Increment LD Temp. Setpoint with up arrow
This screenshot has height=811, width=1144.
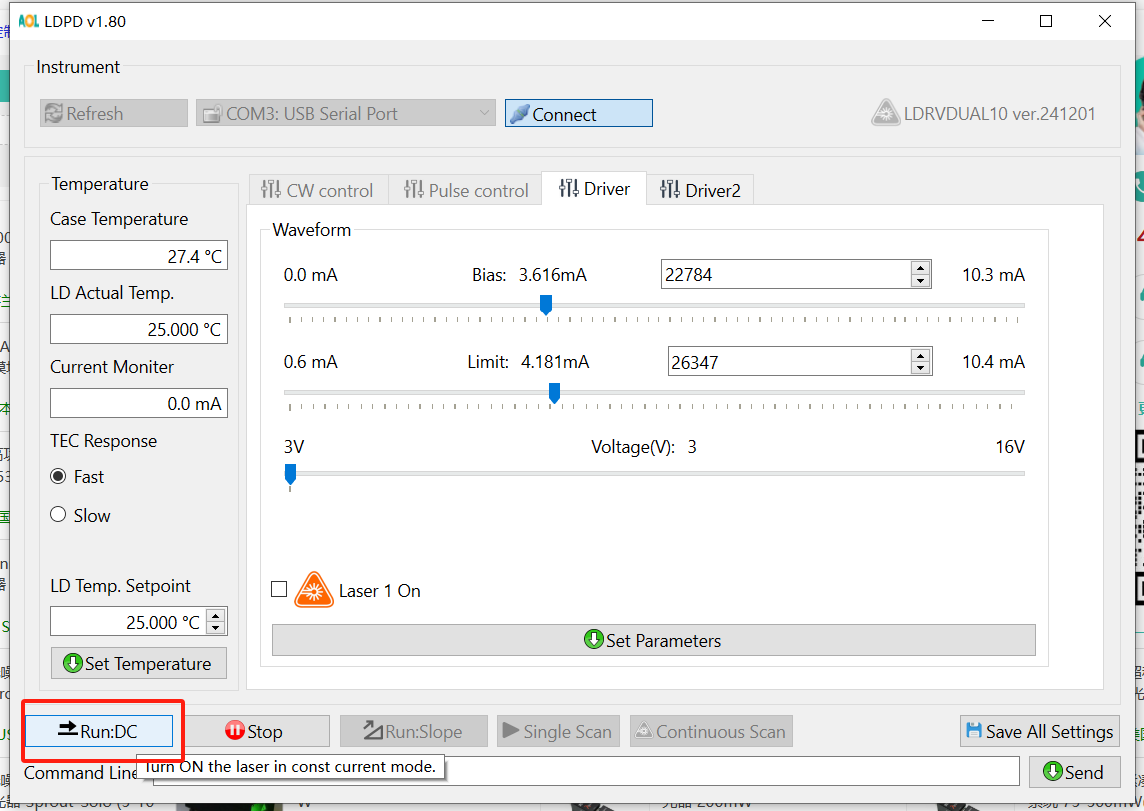click(x=216, y=615)
